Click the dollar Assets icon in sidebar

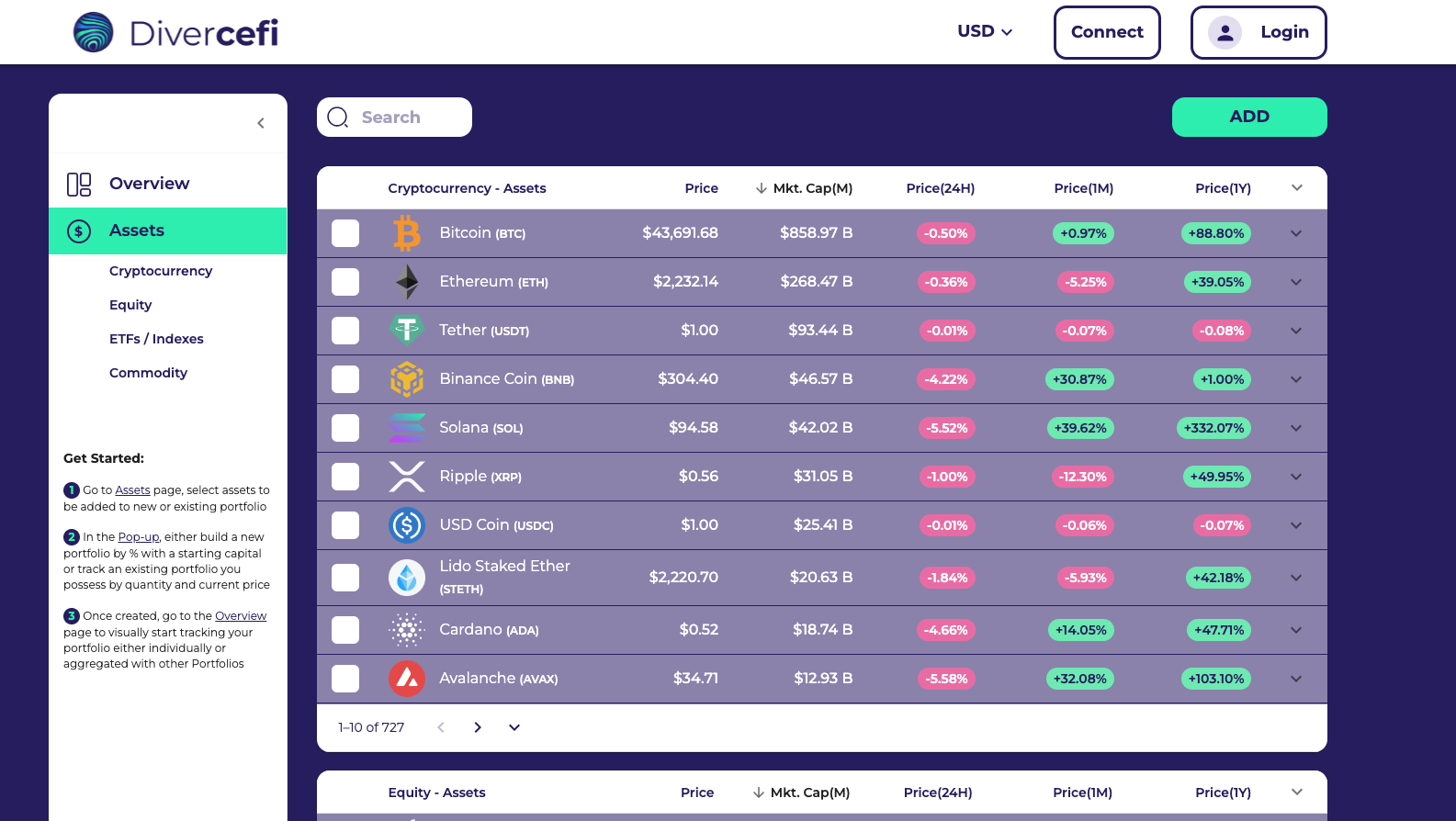pyautogui.click(x=79, y=231)
